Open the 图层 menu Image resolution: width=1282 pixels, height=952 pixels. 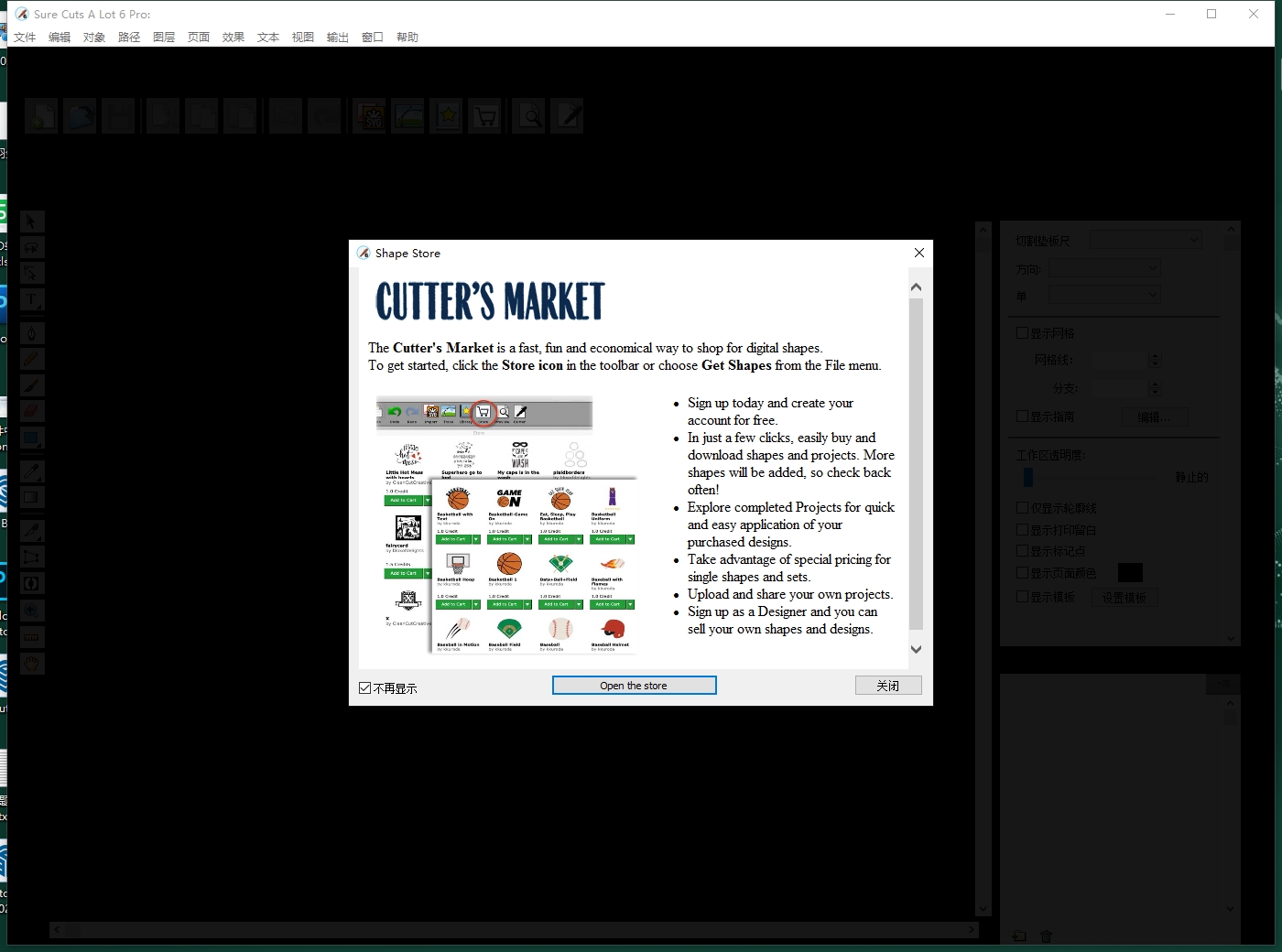tap(164, 38)
